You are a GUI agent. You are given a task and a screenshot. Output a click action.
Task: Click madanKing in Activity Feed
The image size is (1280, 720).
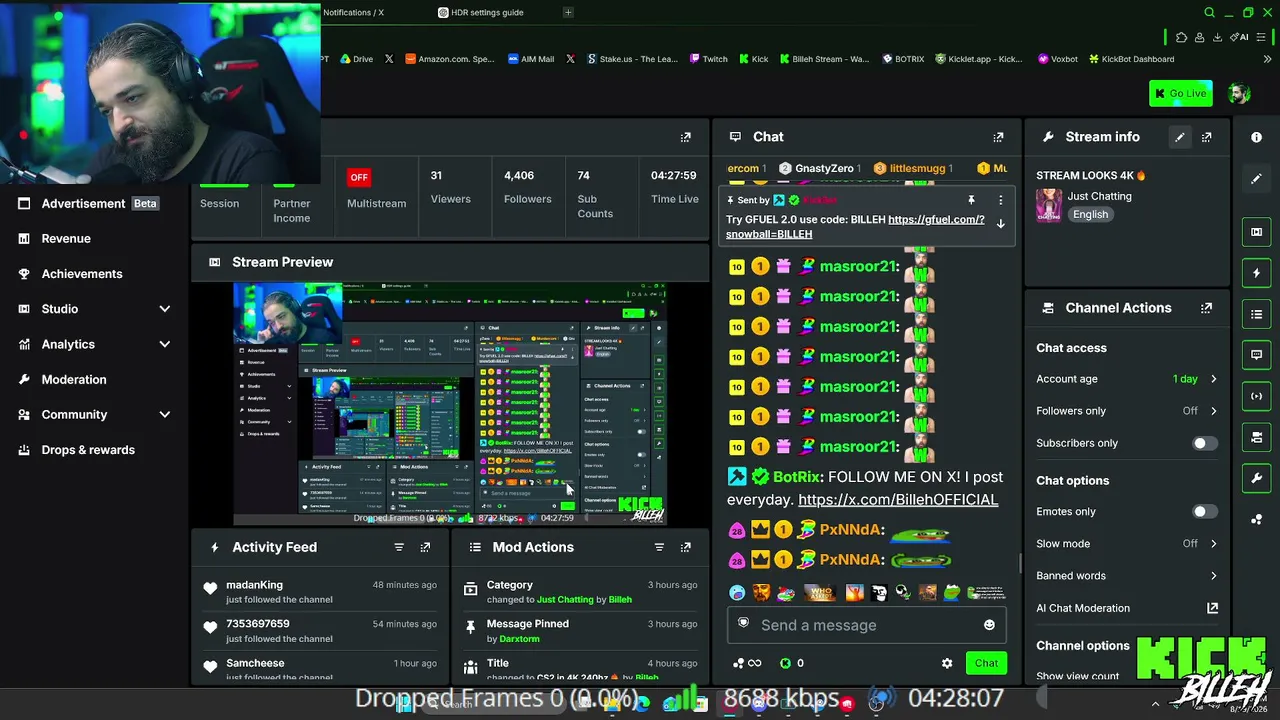[254, 585]
